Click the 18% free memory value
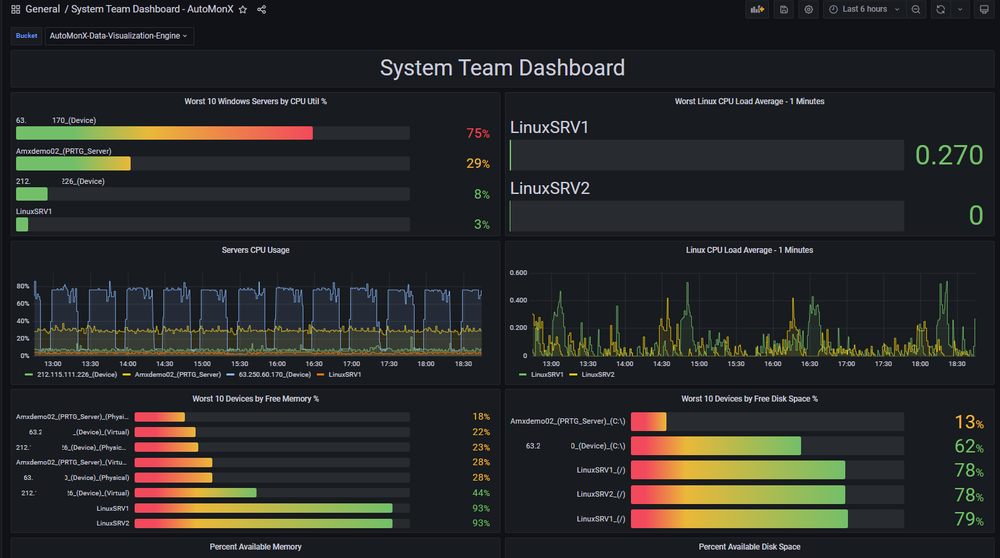Screen dimensions: 1000x558 click(x=481, y=416)
